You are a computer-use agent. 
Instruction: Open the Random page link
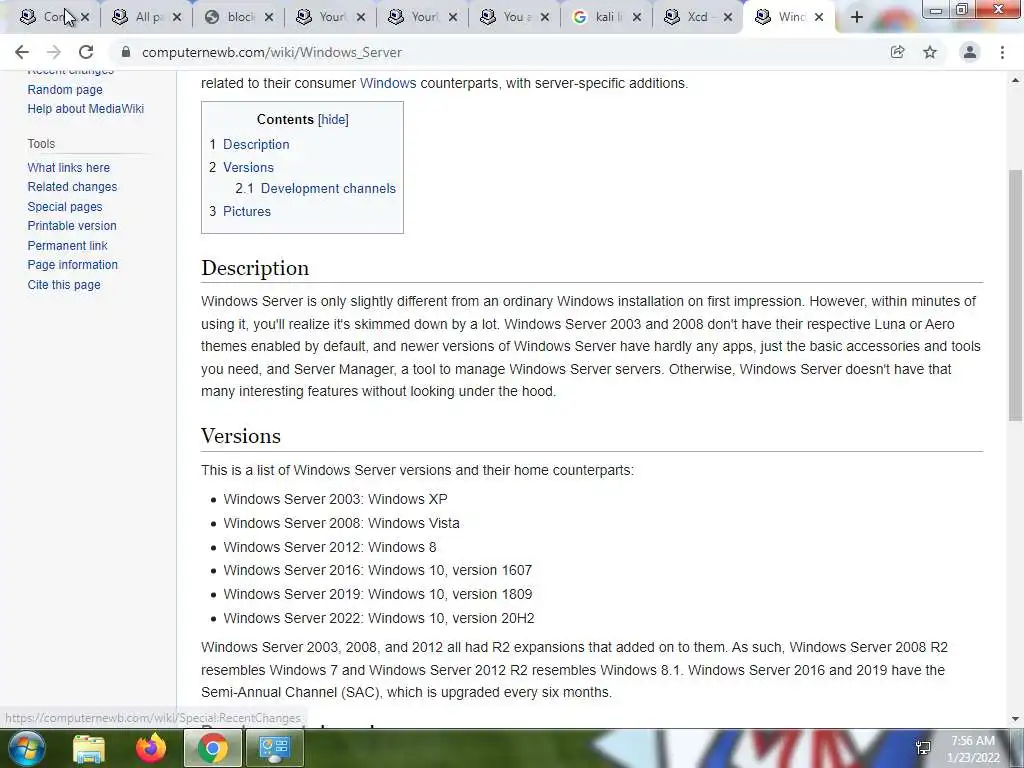[65, 89]
